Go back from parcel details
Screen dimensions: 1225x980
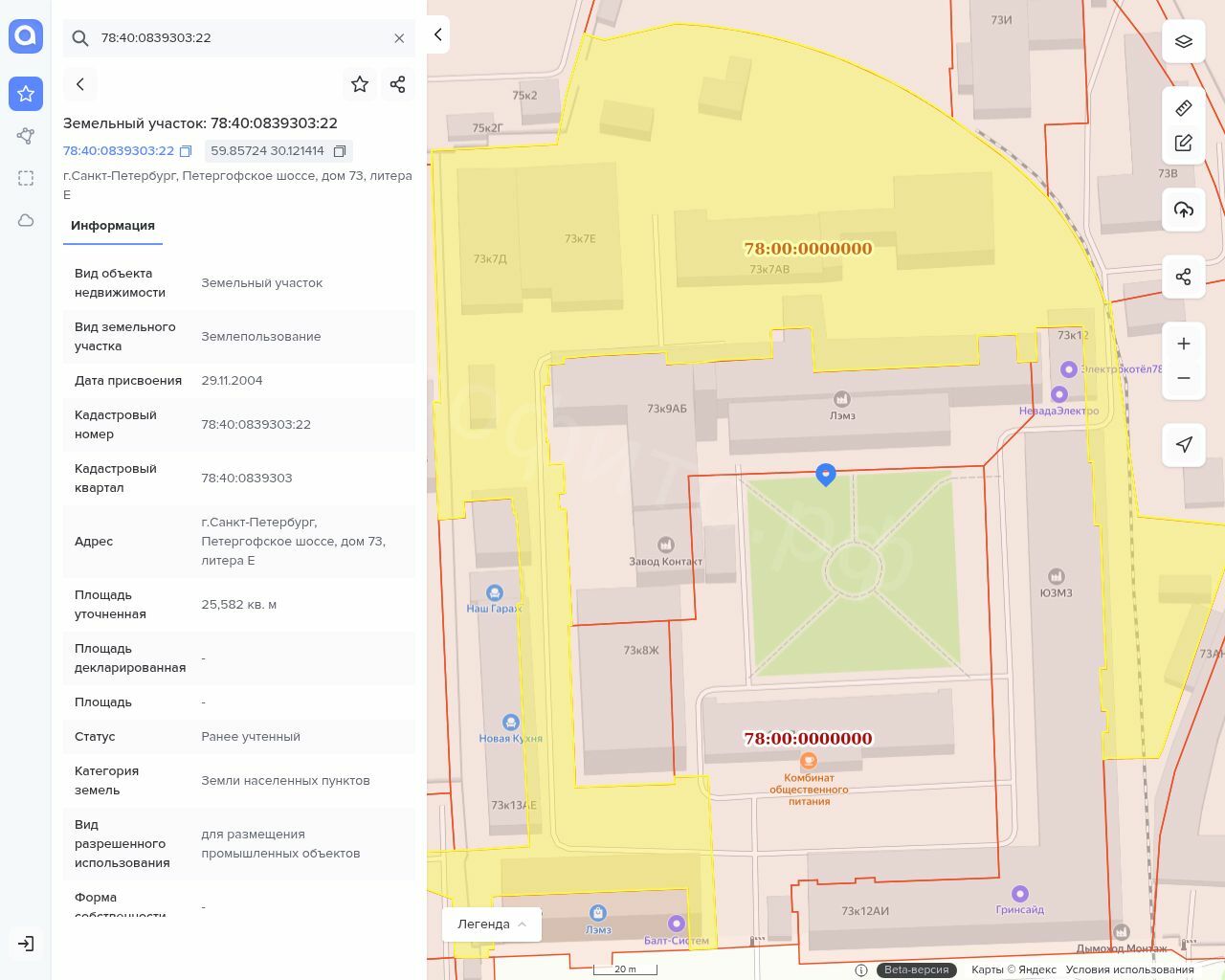(80, 84)
